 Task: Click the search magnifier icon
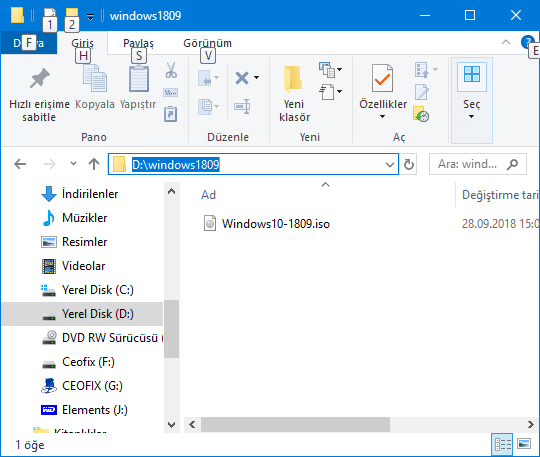[512, 164]
